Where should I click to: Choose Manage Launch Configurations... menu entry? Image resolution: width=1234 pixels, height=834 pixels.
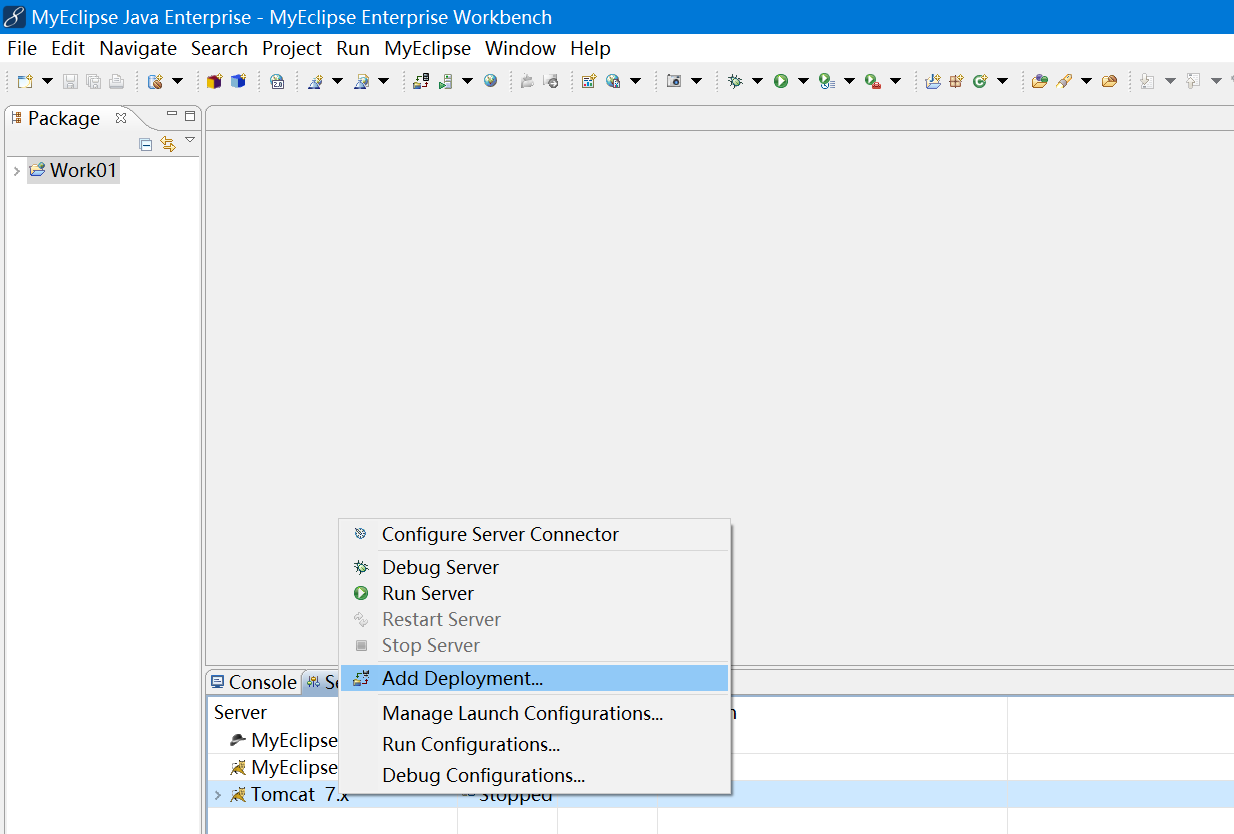(535, 713)
